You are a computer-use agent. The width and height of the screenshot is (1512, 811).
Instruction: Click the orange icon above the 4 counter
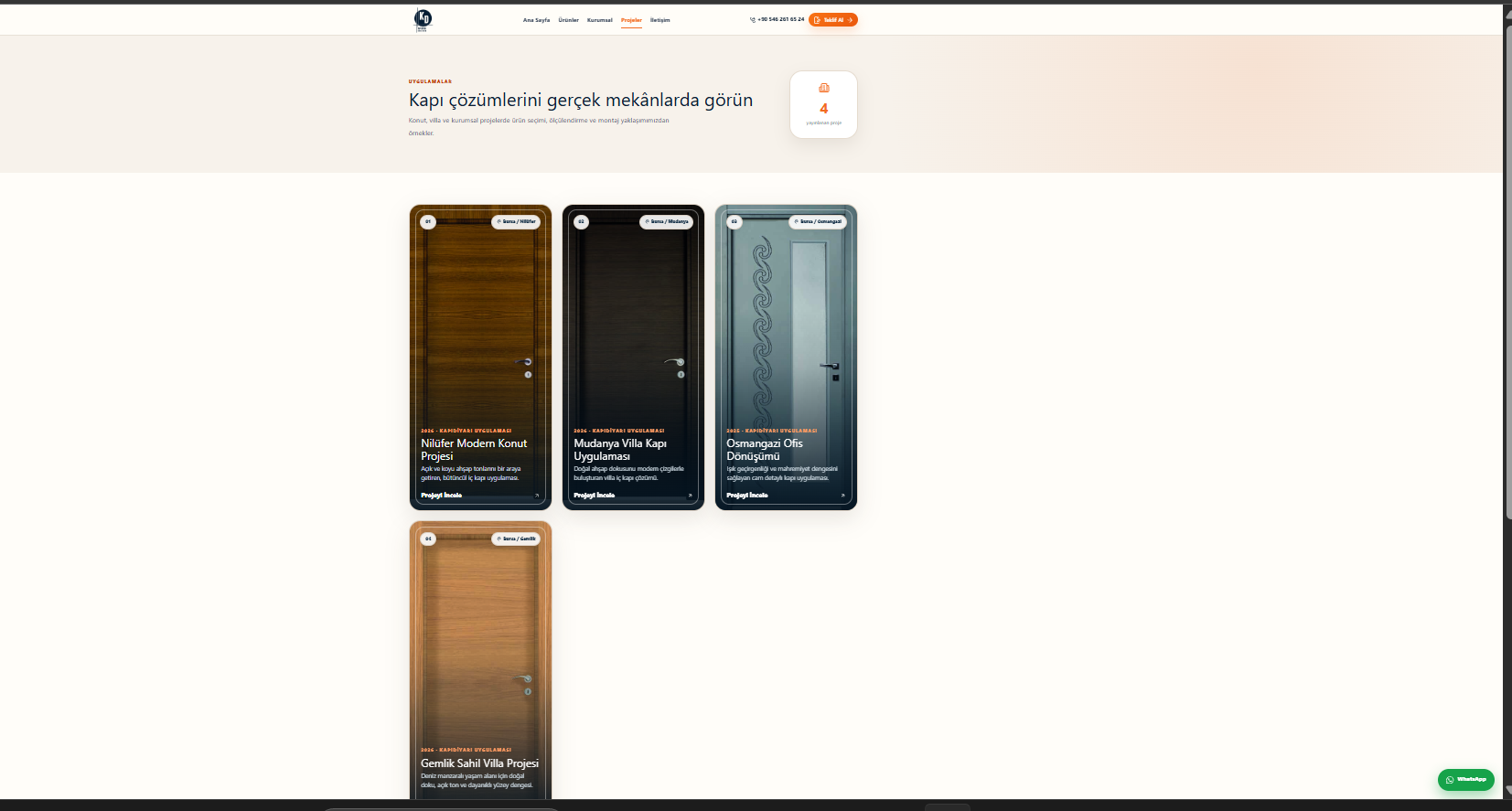point(824,88)
